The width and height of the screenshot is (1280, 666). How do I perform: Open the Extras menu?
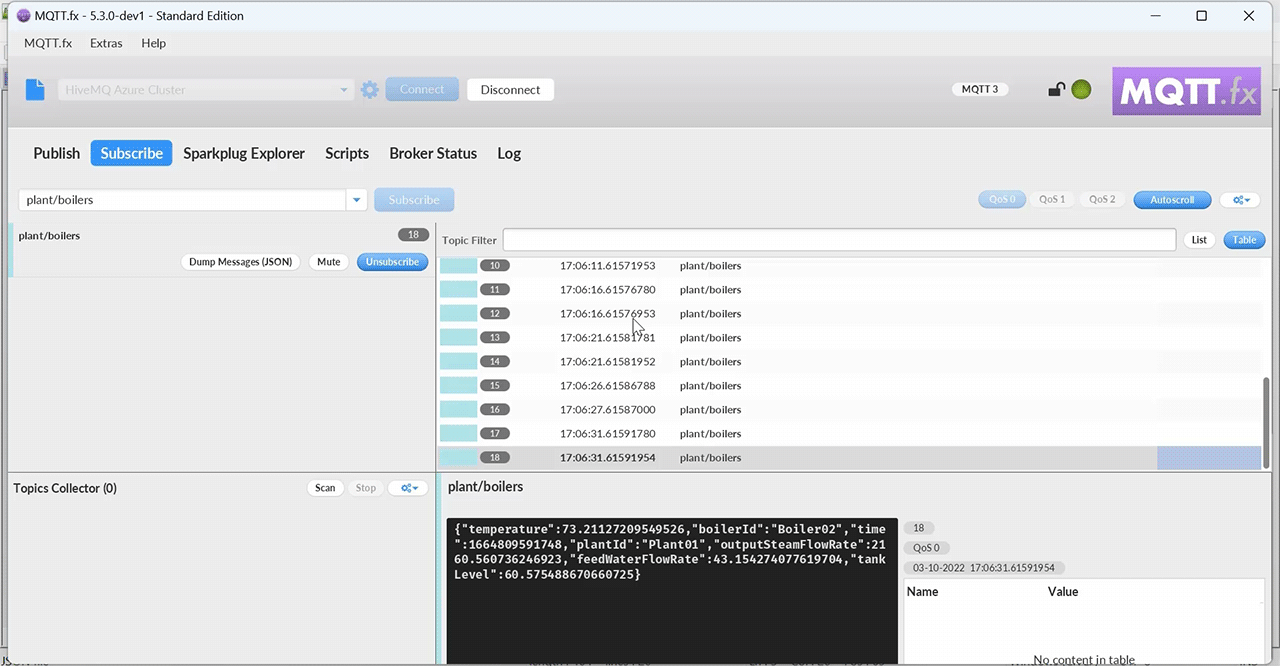[x=106, y=43]
